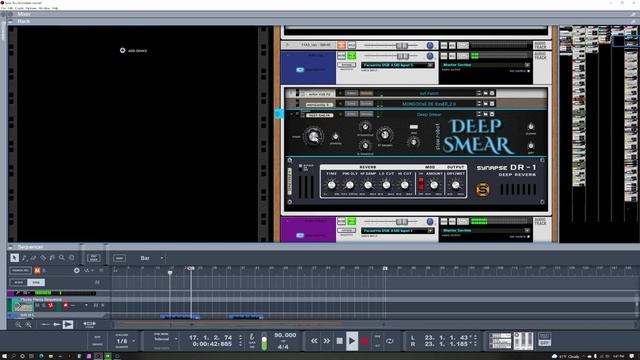Toggle the red MOD On switch on DR-1
This screenshot has height=360, width=640.
coord(421,184)
